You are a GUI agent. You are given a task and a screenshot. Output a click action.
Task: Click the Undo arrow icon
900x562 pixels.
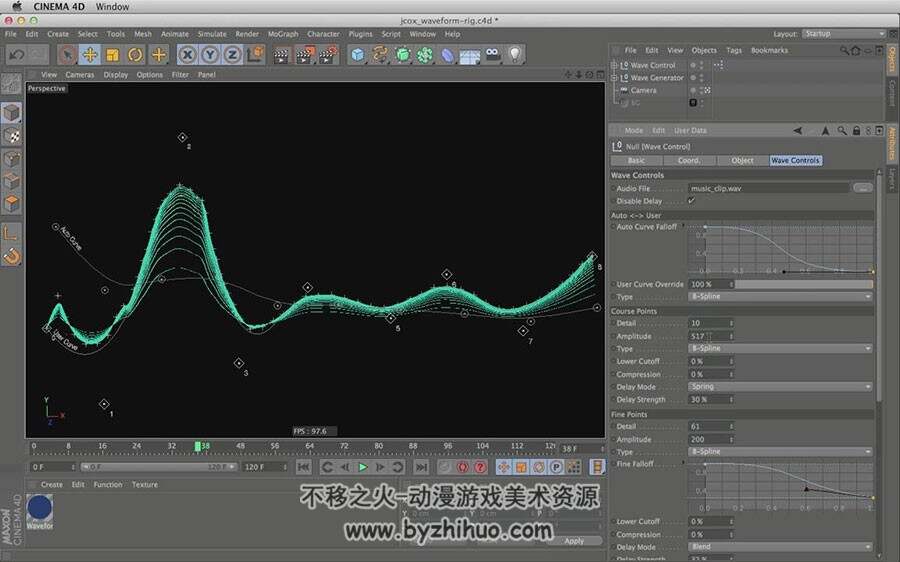pyautogui.click(x=17, y=55)
